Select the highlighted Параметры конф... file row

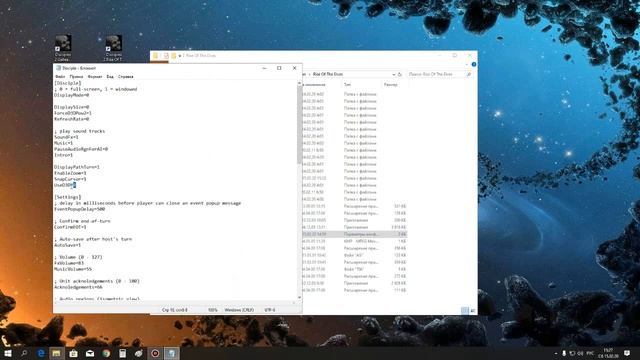354,234
